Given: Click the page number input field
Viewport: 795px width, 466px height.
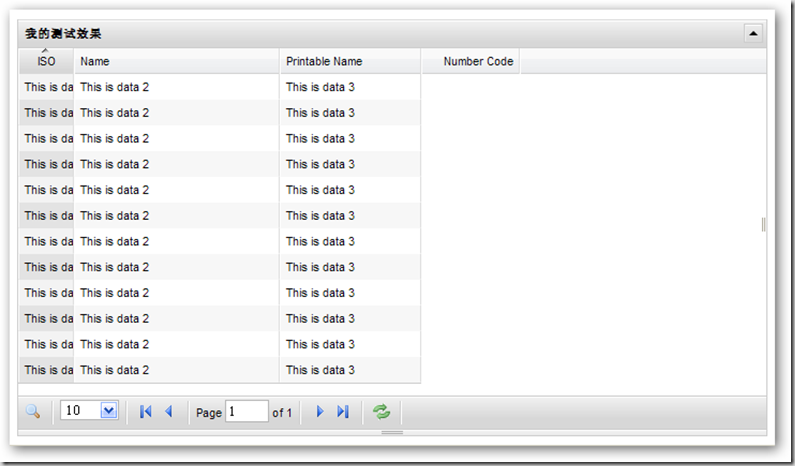Looking at the screenshot, I should click(246, 412).
